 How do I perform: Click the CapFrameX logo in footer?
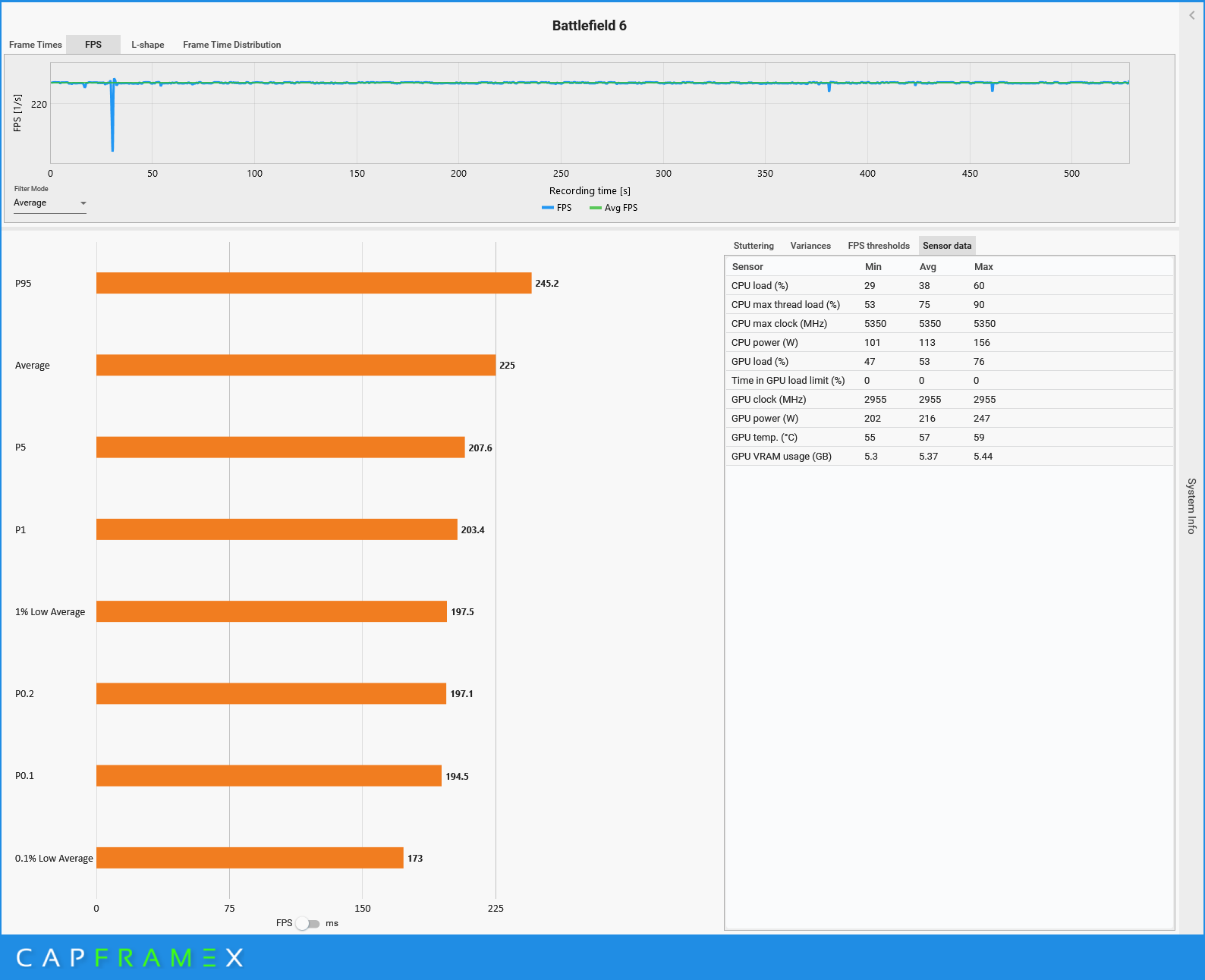[x=130, y=958]
